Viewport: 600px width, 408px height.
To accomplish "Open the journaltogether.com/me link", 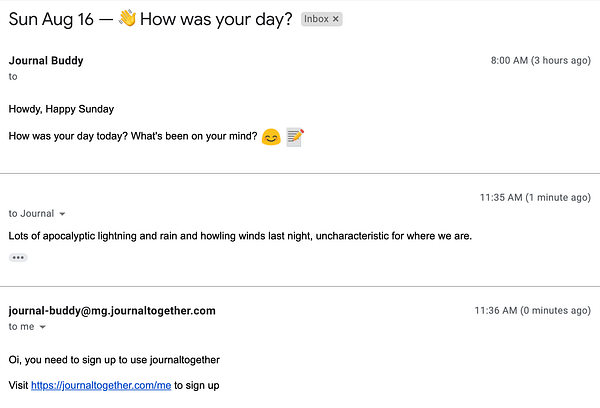I will click(101, 385).
